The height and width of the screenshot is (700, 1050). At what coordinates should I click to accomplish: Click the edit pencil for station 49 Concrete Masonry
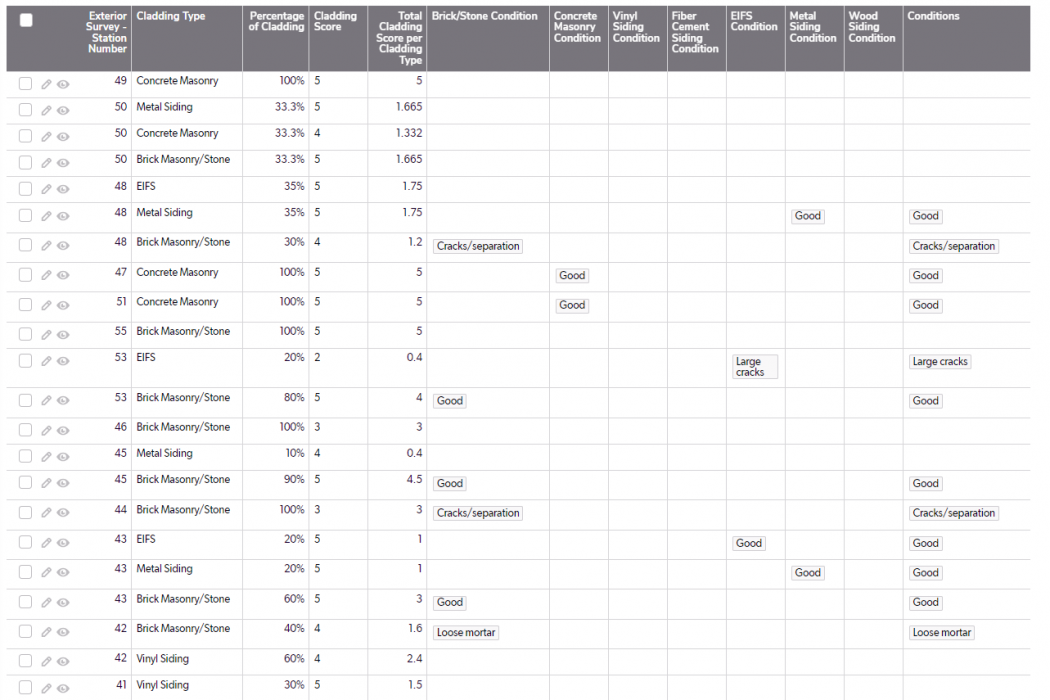click(46, 84)
